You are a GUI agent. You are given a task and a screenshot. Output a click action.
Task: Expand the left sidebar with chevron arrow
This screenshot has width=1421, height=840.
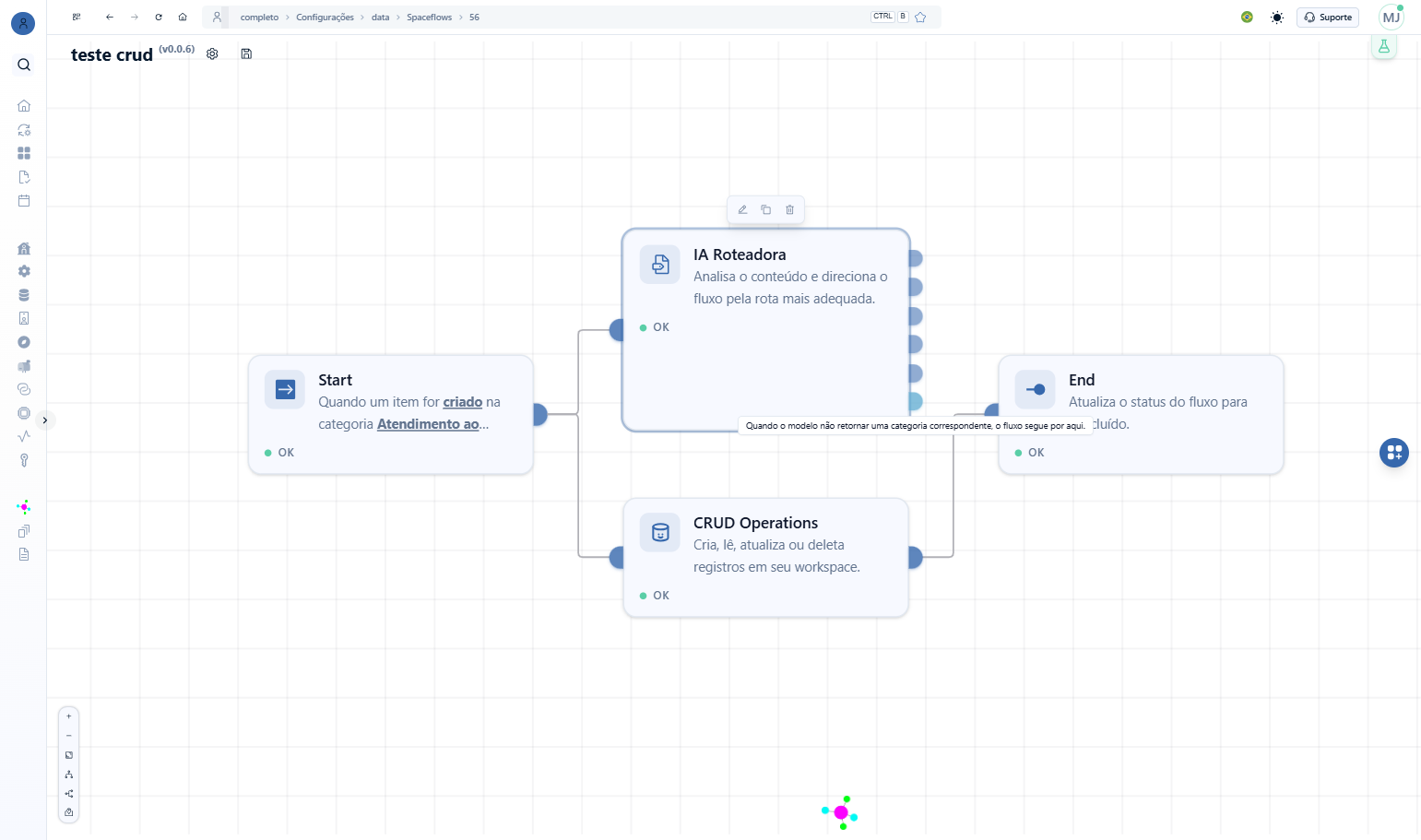(x=44, y=420)
